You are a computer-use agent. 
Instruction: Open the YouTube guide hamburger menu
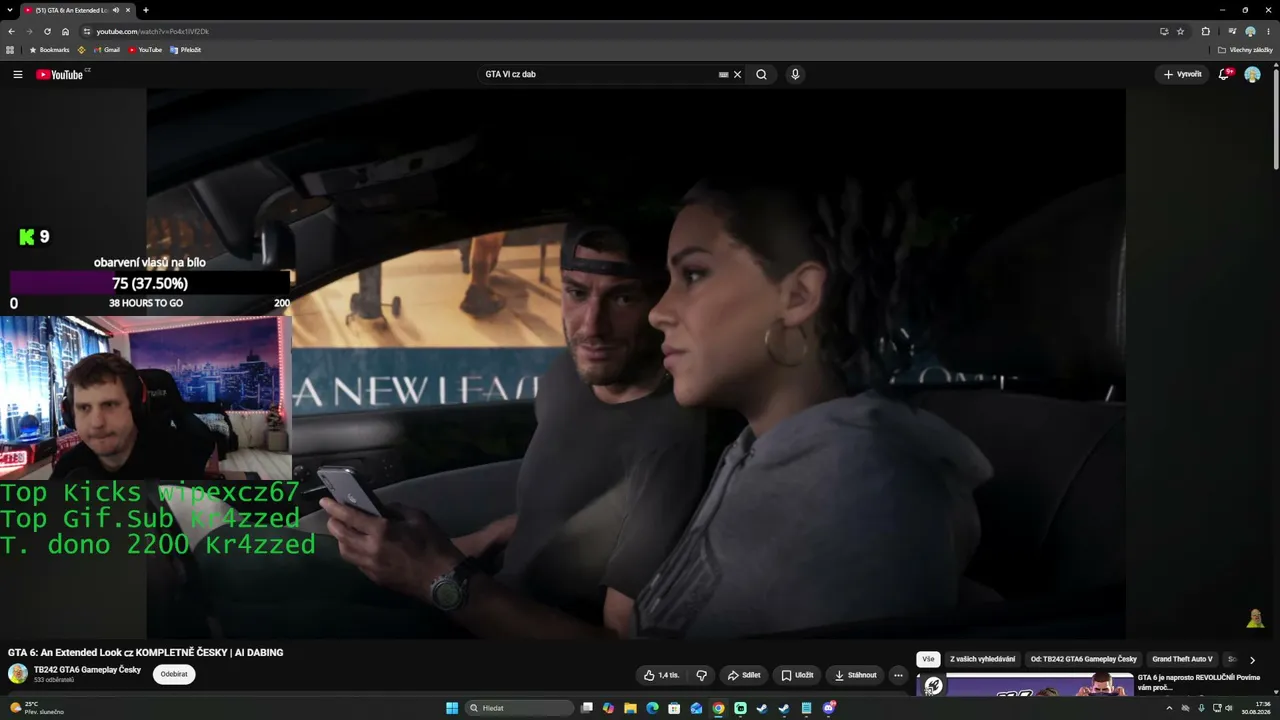[18, 74]
